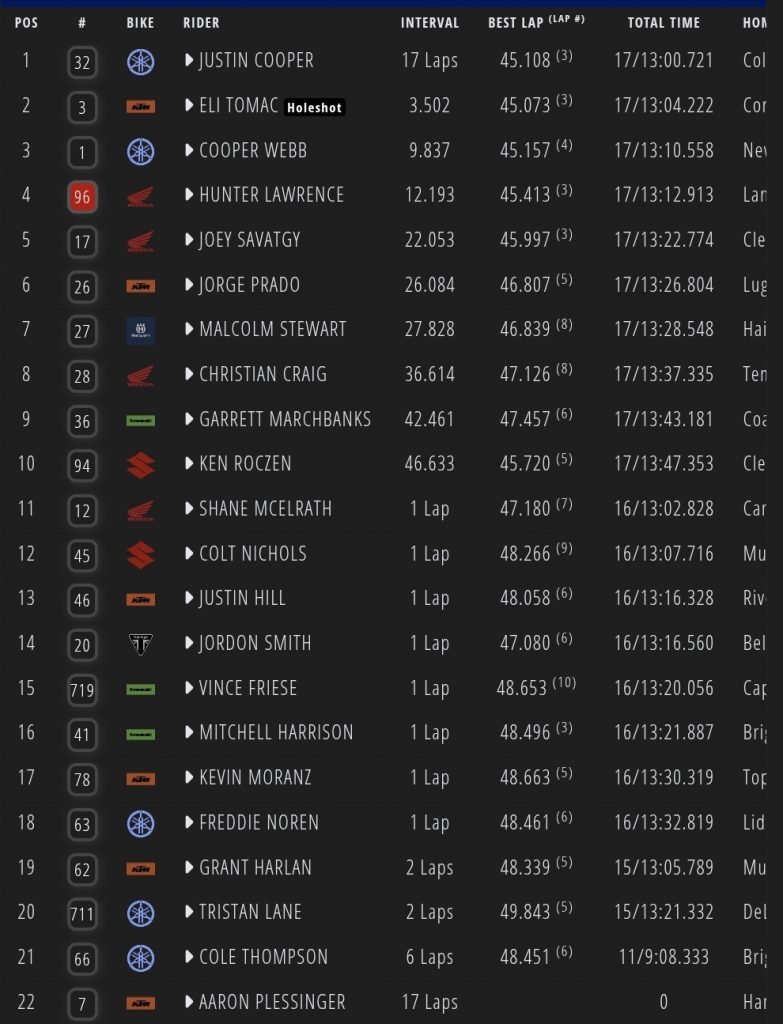Sort by Interval column header
Screen dimensions: 783x1024
click(430, 22)
